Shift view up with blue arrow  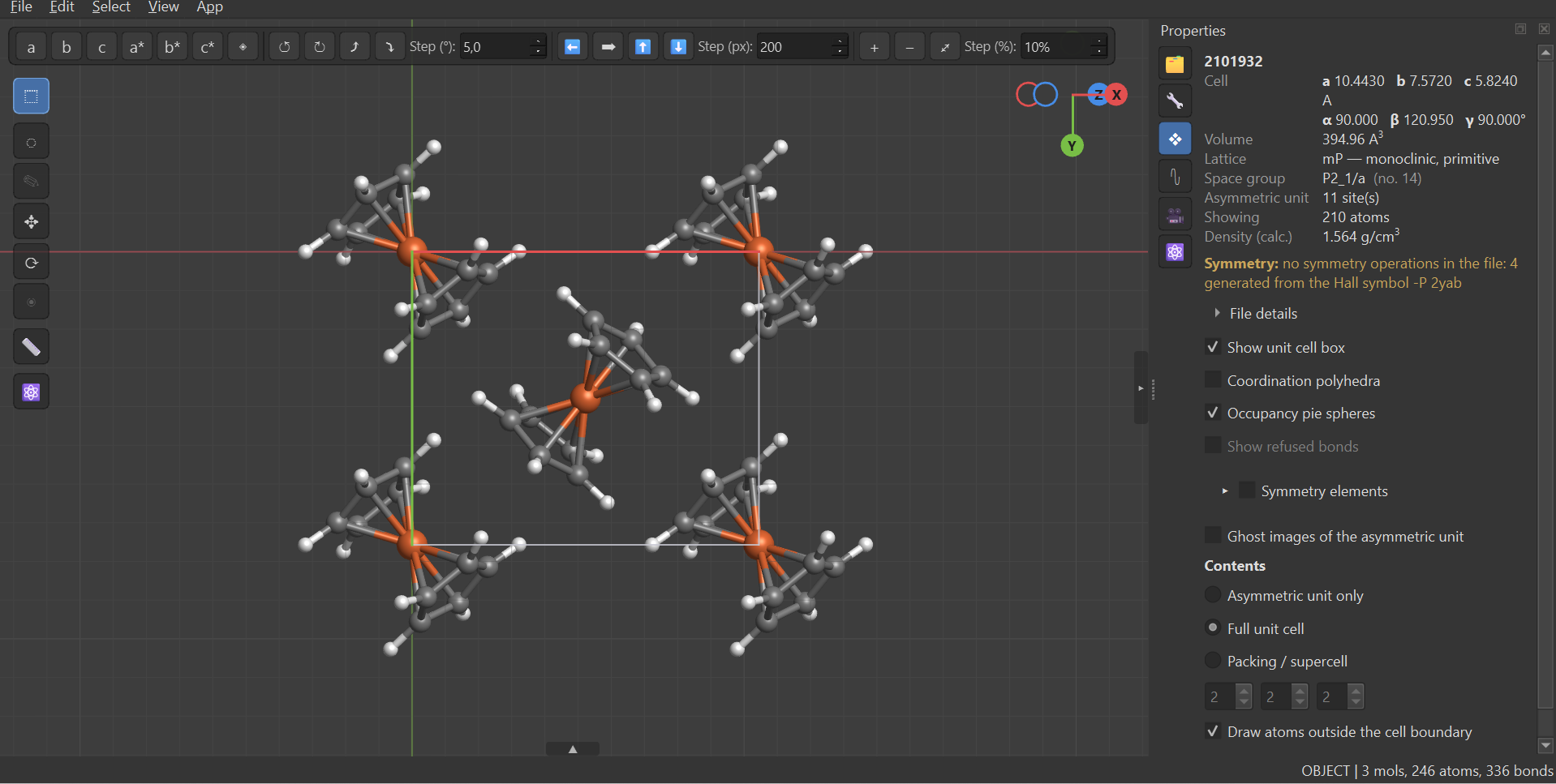coord(643,47)
